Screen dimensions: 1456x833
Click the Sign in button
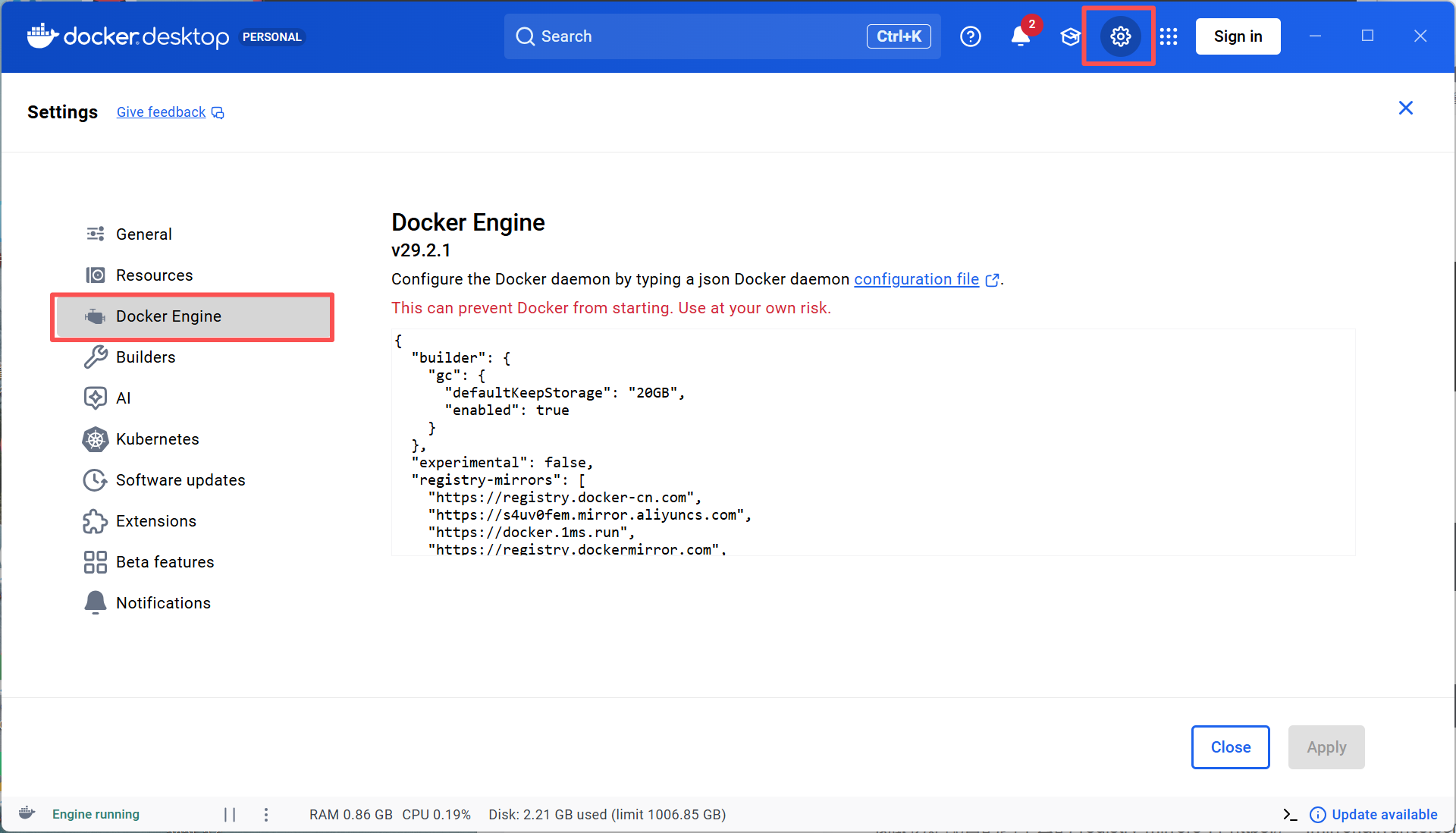1238,36
